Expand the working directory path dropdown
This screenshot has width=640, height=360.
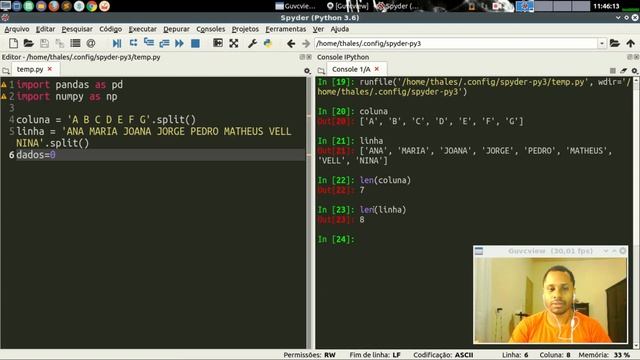click(602, 43)
